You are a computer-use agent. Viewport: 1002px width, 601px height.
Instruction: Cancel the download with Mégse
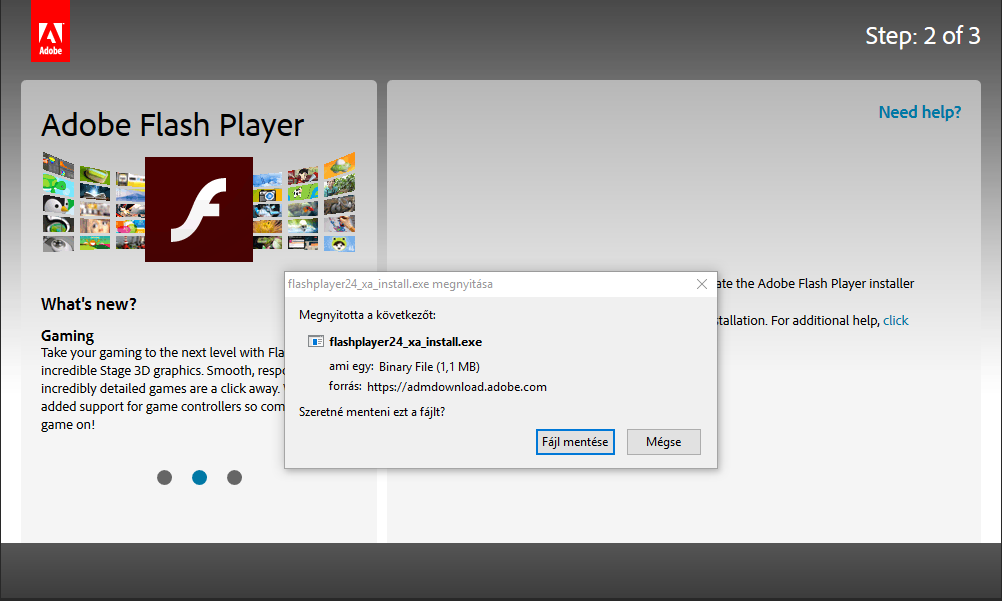tap(663, 442)
